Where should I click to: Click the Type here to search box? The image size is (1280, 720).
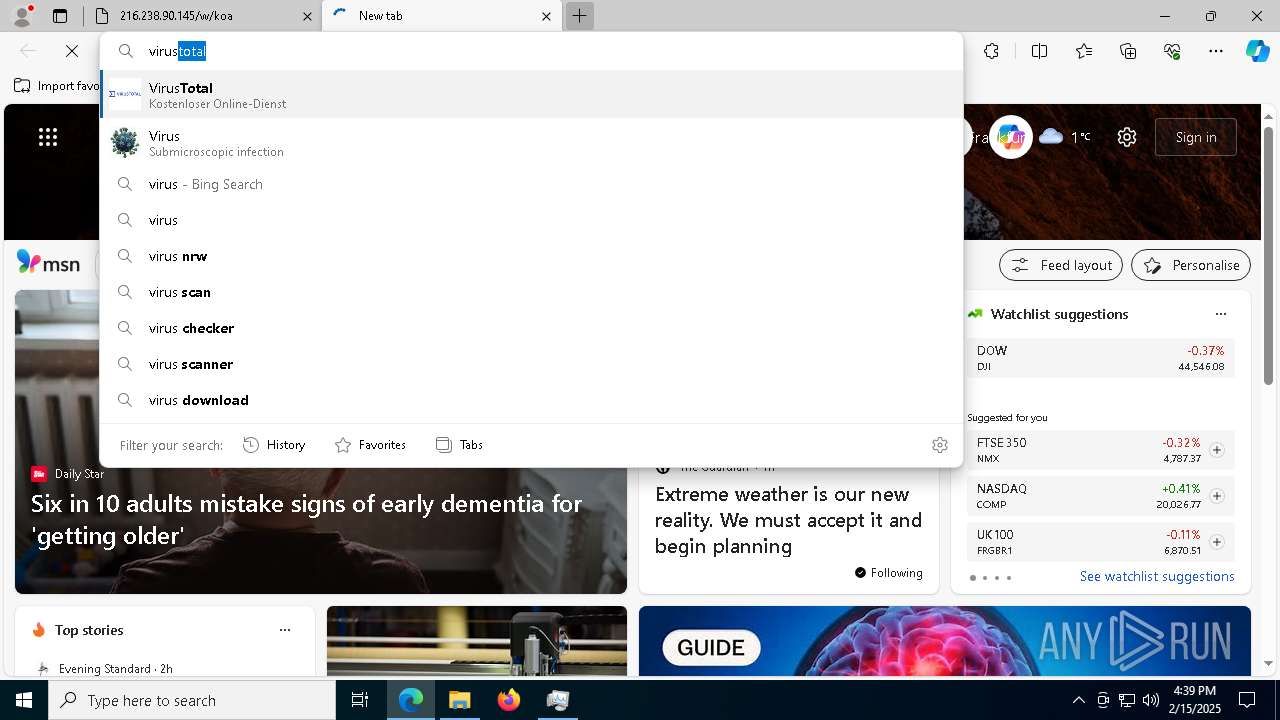[x=192, y=700]
